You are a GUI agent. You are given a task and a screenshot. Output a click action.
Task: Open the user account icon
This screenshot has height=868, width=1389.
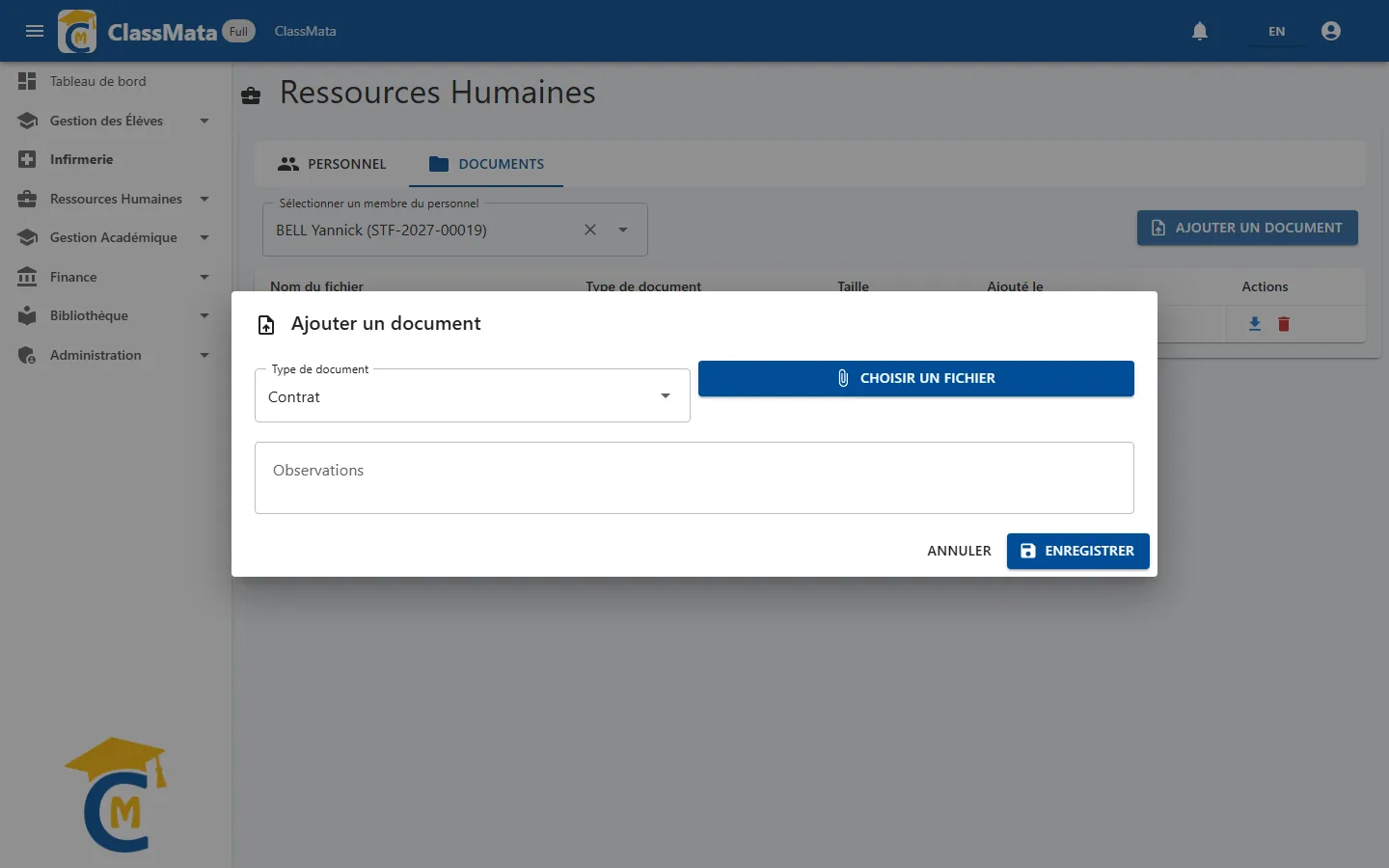tap(1331, 31)
